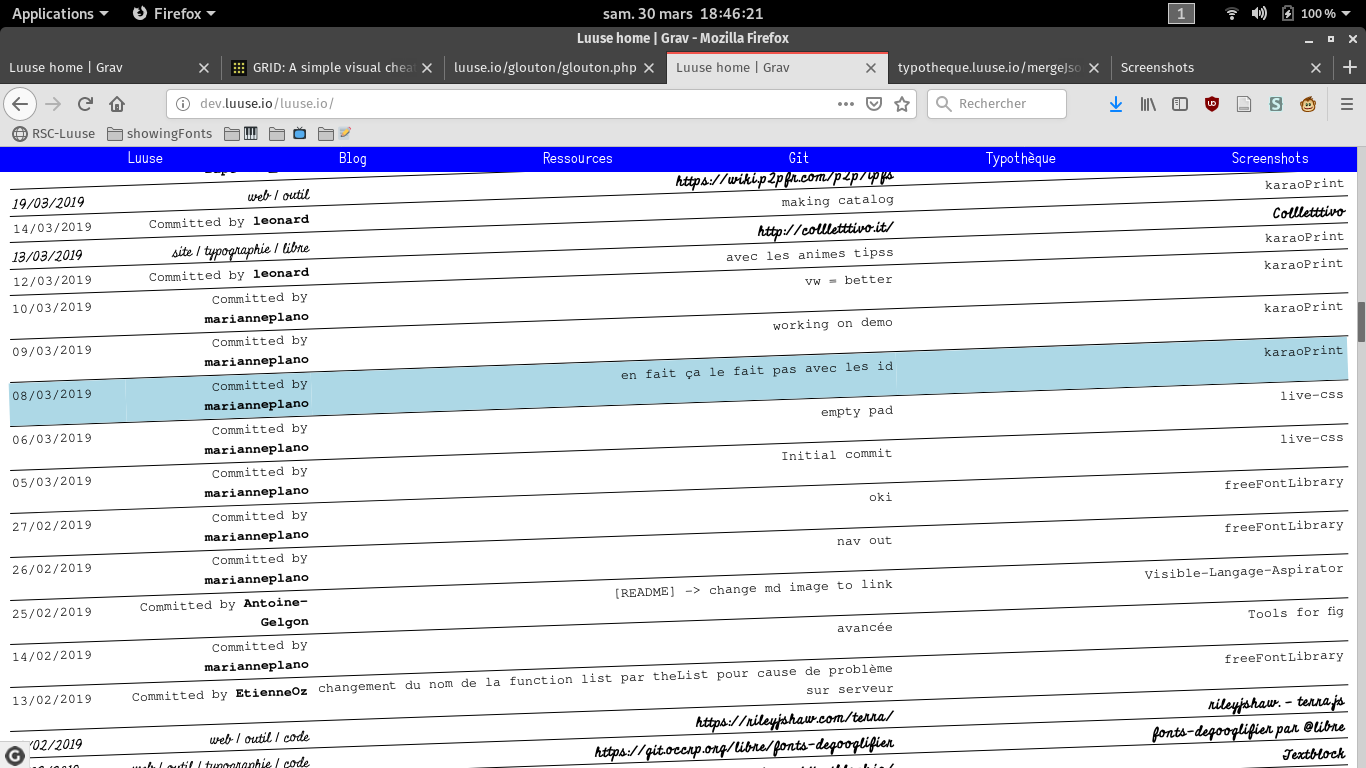Open the Firefox downloads panel
Image resolution: width=1366 pixels, height=768 pixels.
pos(1116,104)
